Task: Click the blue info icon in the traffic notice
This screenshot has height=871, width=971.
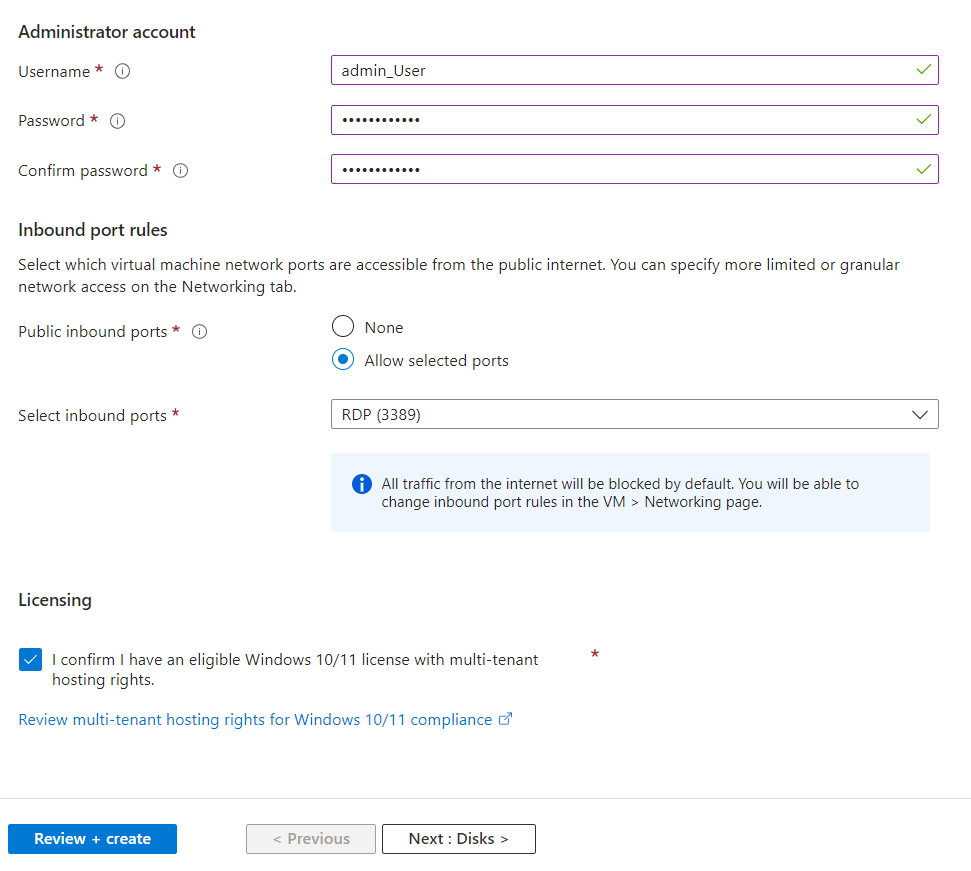Action: (x=361, y=484)
